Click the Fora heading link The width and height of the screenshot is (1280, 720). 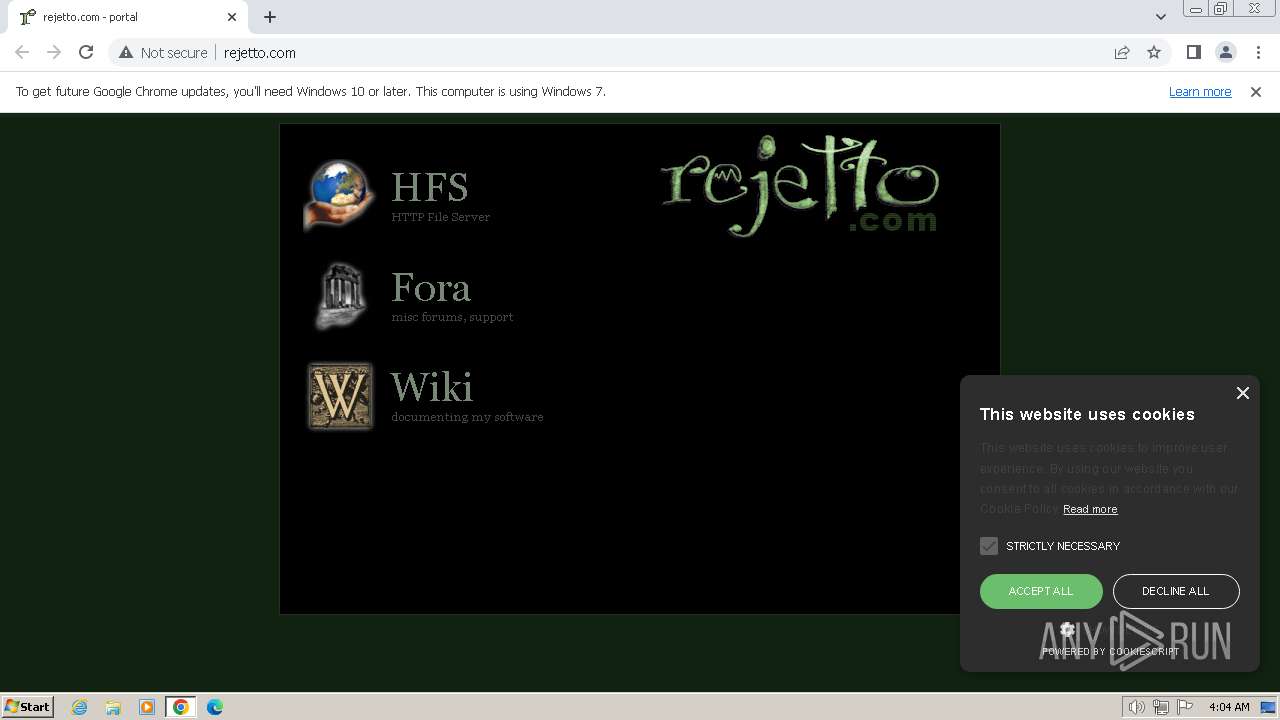pyautogui.click(x=431, y=287)
